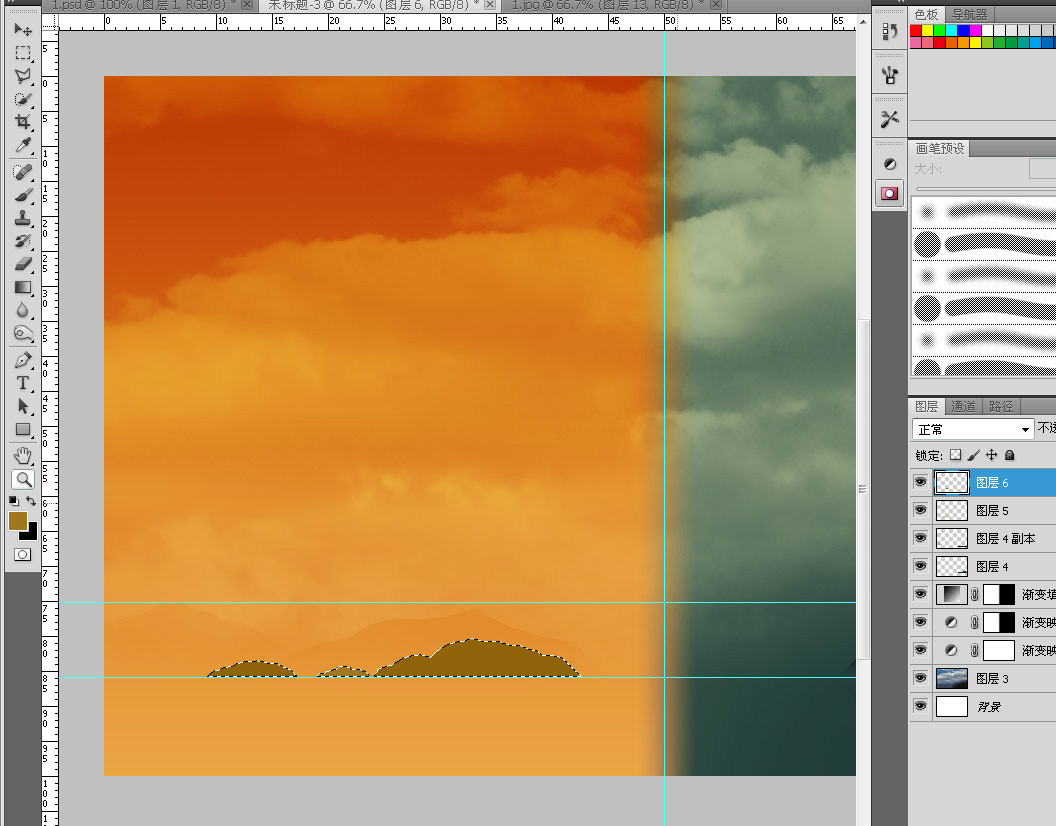Select the Zoom tool
The width and height of the screenshot is (1056, 826).
(x=23, y=480)
